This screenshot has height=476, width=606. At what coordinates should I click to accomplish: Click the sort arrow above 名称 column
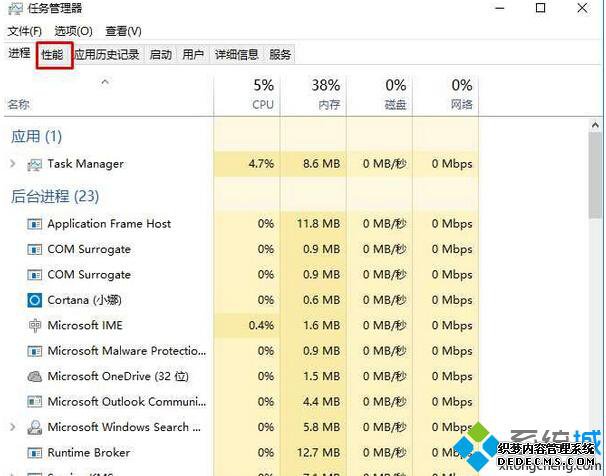[x=105, y=82]
